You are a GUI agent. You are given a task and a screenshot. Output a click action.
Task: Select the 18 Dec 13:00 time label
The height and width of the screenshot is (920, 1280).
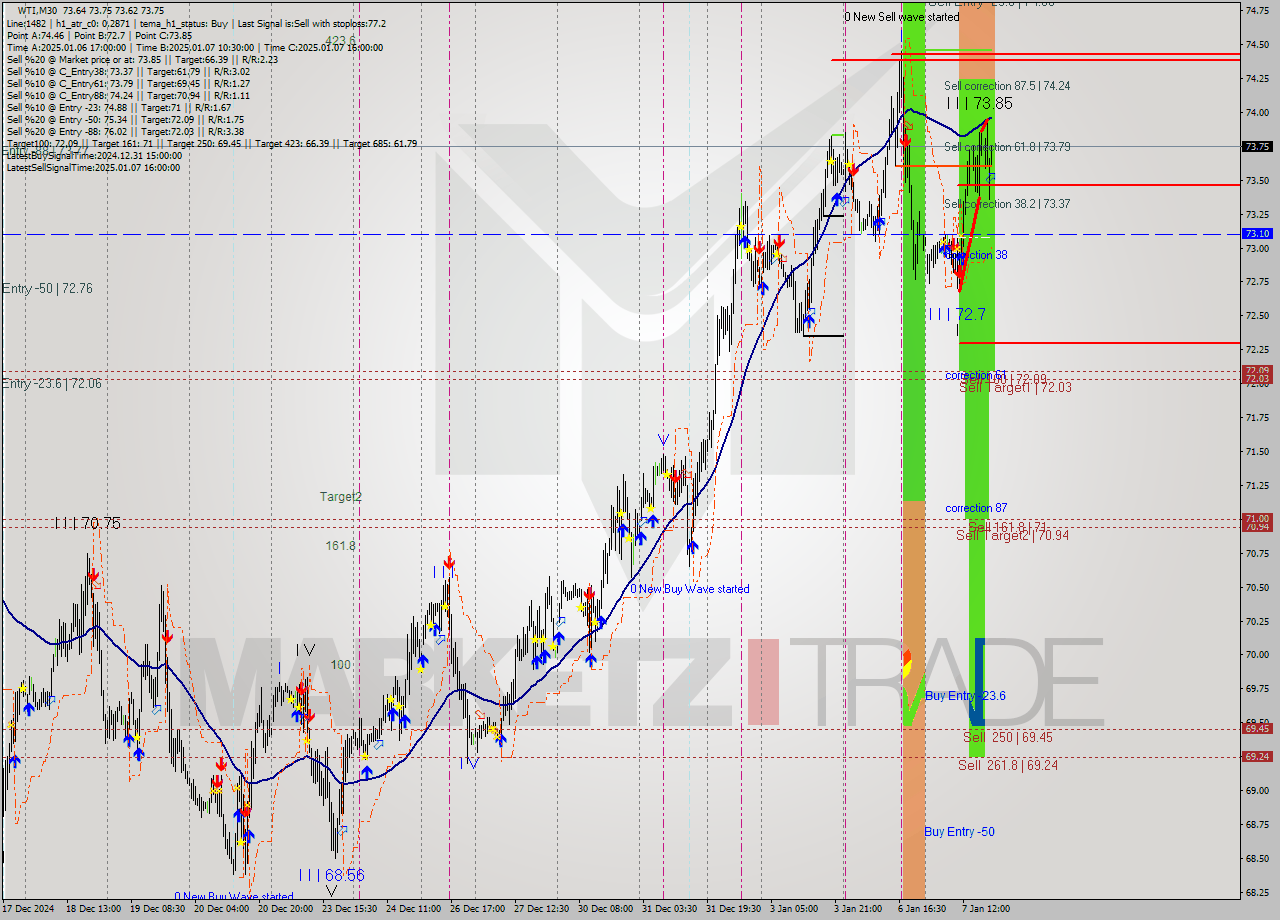point(93,909)
